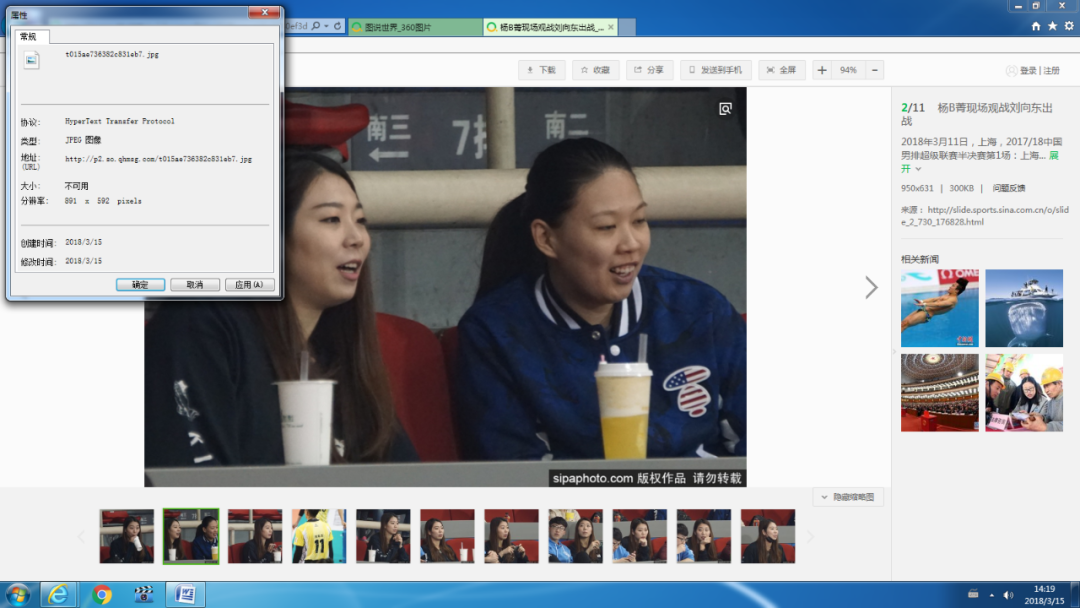Expand the description with 展开

(x=1053, y=156)
